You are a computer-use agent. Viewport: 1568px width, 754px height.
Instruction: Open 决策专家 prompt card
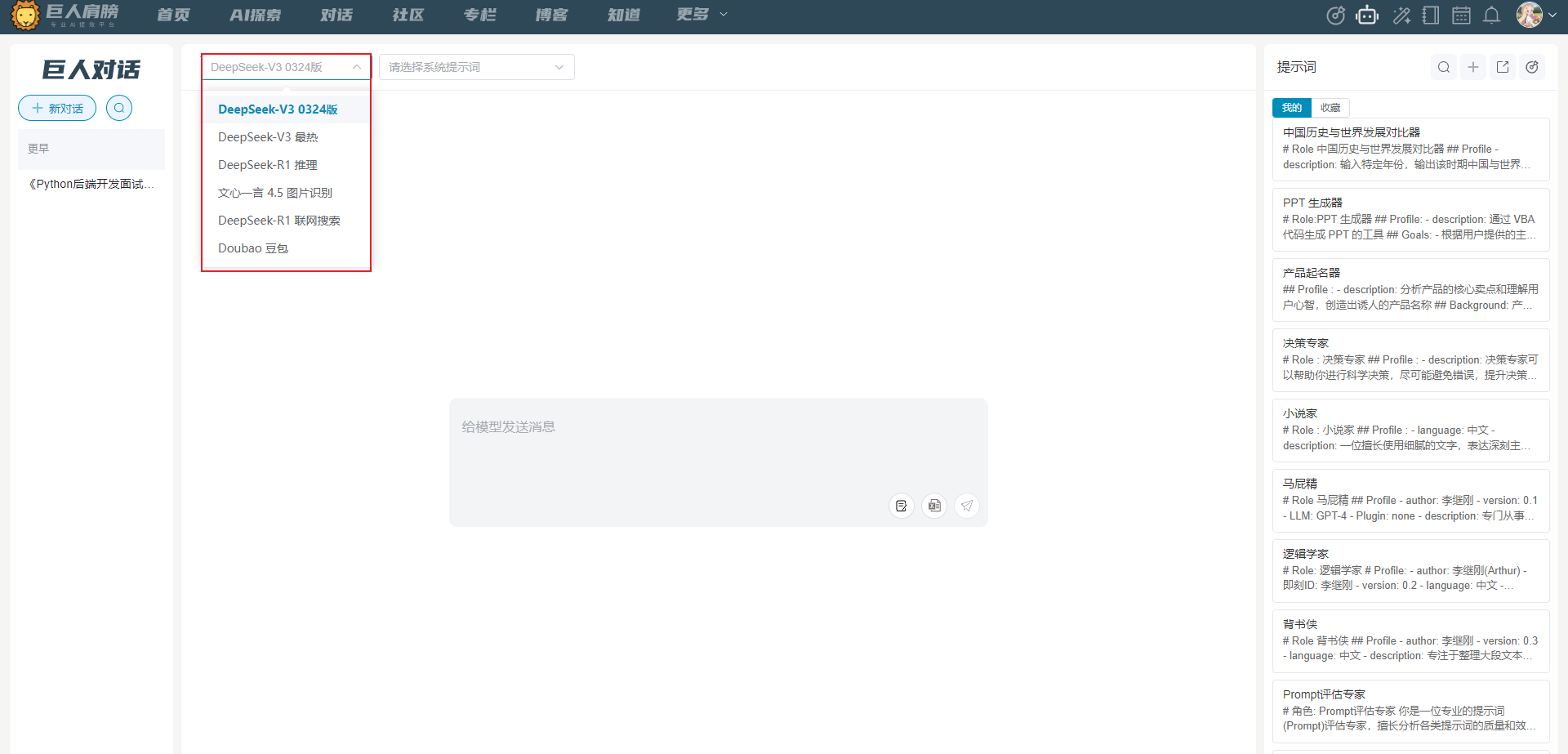[1411, 360]
